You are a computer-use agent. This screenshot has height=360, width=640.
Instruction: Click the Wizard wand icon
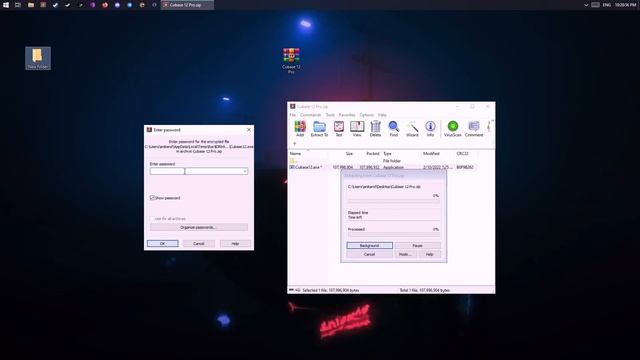tap(412, 129)
